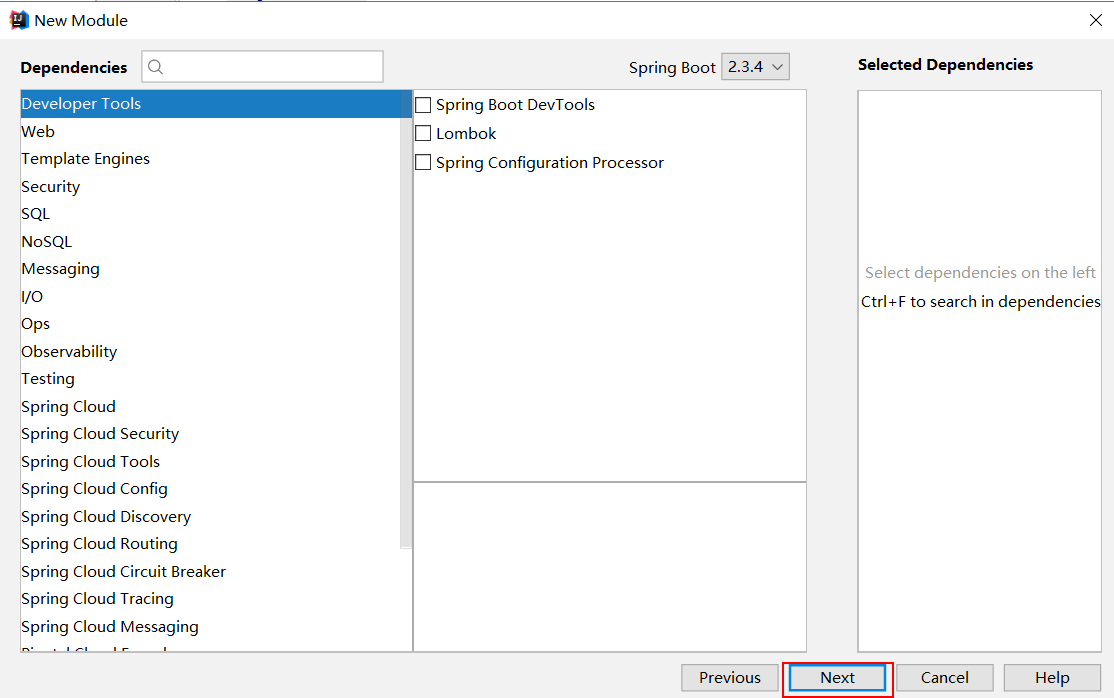Click the IntelliJ icon in title bar
The width and height of the screenshot is (1114, 698).
18,21
